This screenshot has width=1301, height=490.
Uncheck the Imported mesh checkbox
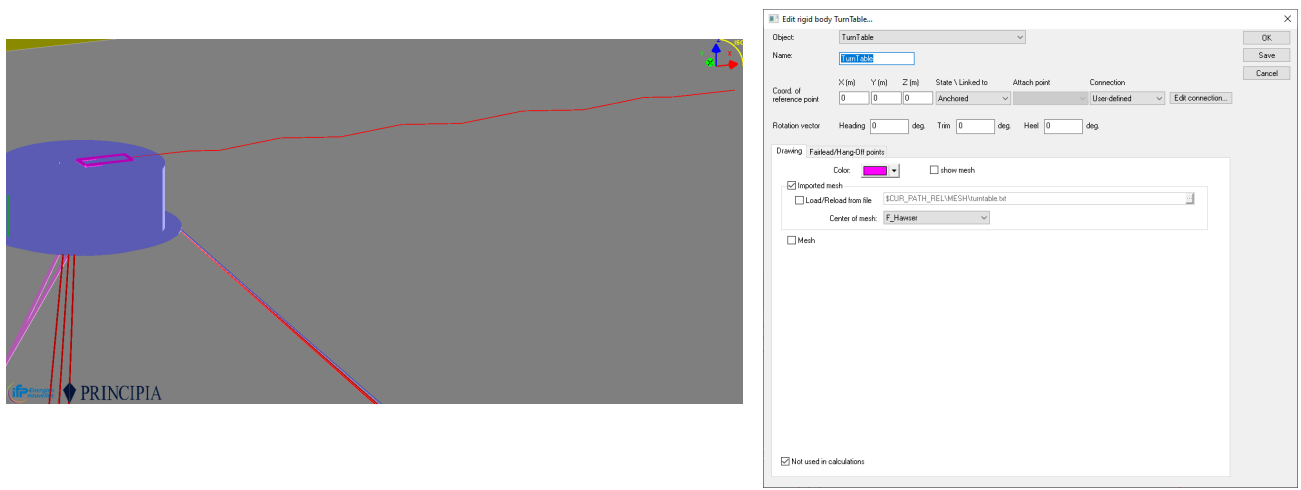(x=792, y=186)
